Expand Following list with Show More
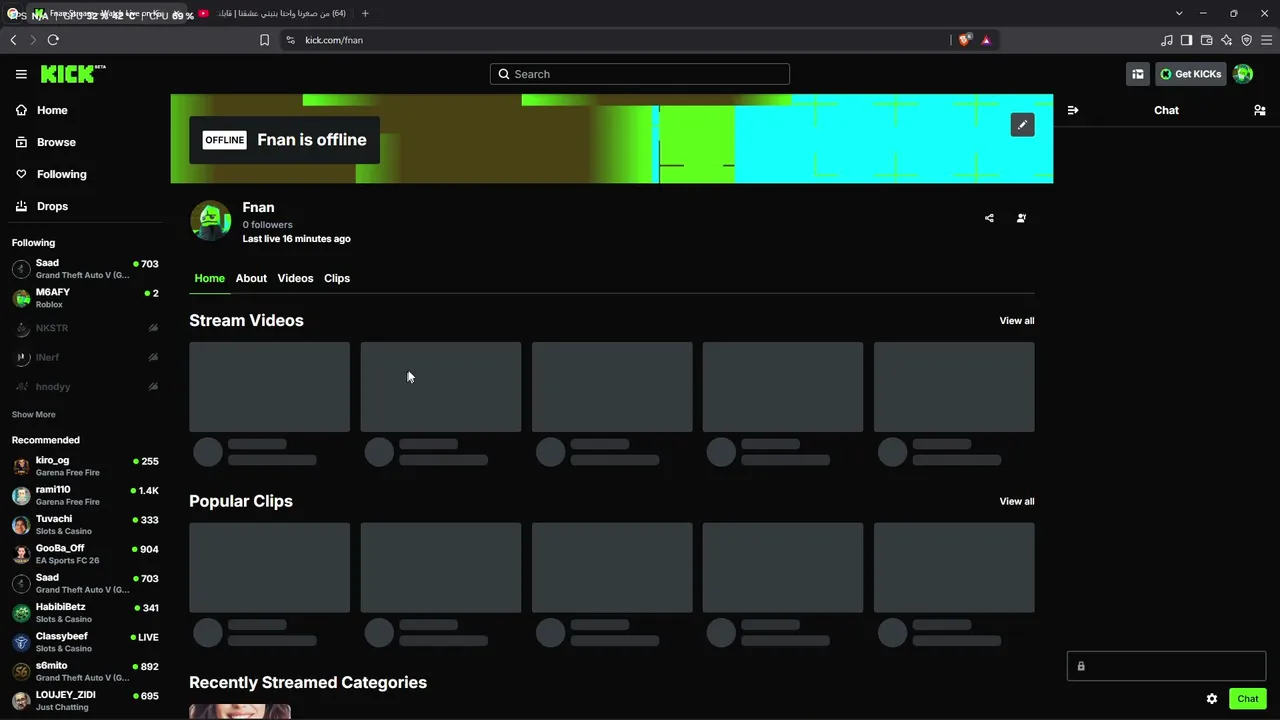1280x720 pixels. coord(34,414)
